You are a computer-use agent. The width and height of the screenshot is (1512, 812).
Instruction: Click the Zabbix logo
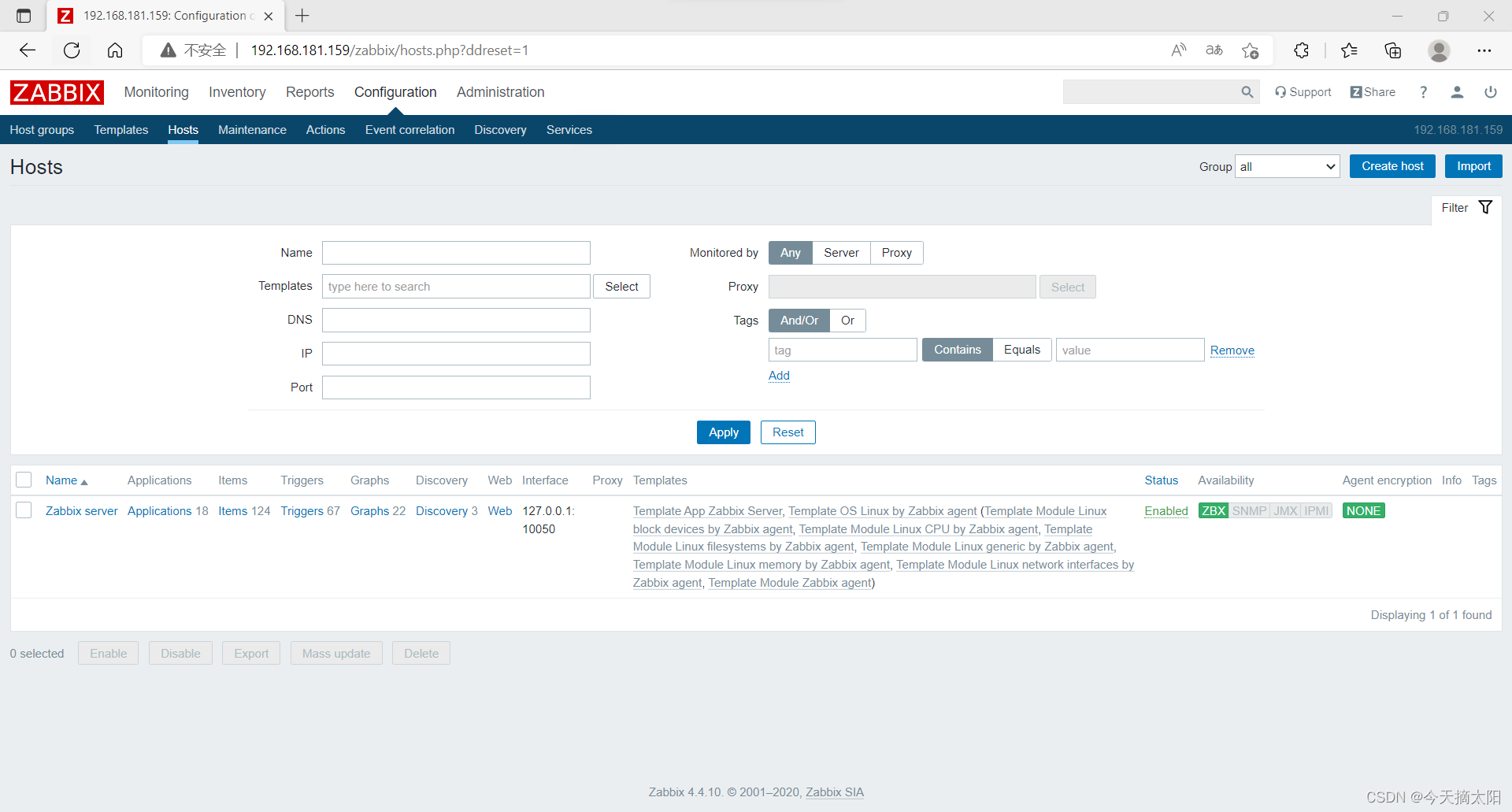[x=57, y=92]
